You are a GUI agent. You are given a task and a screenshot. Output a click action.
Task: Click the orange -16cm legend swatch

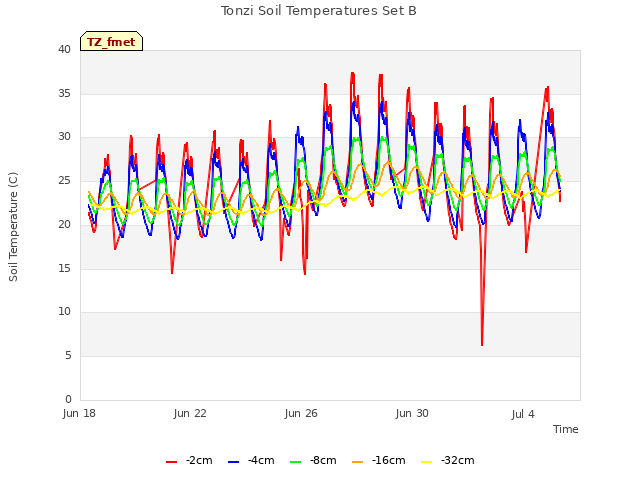358,462
